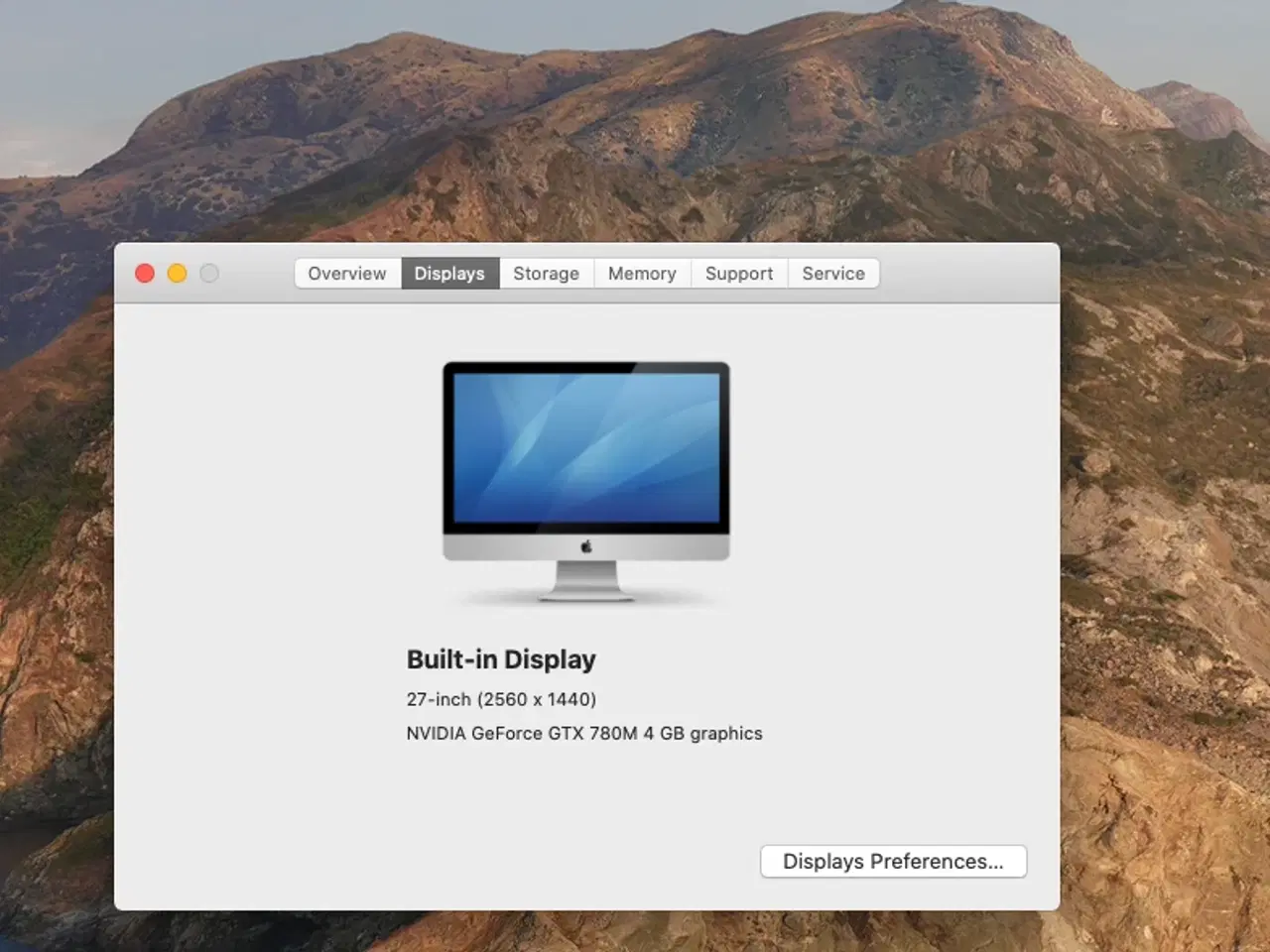Click the Apple logo on the iMac chin
Image resolution: width=1270 pixels, height=952 pixels.
coord(585,542)
